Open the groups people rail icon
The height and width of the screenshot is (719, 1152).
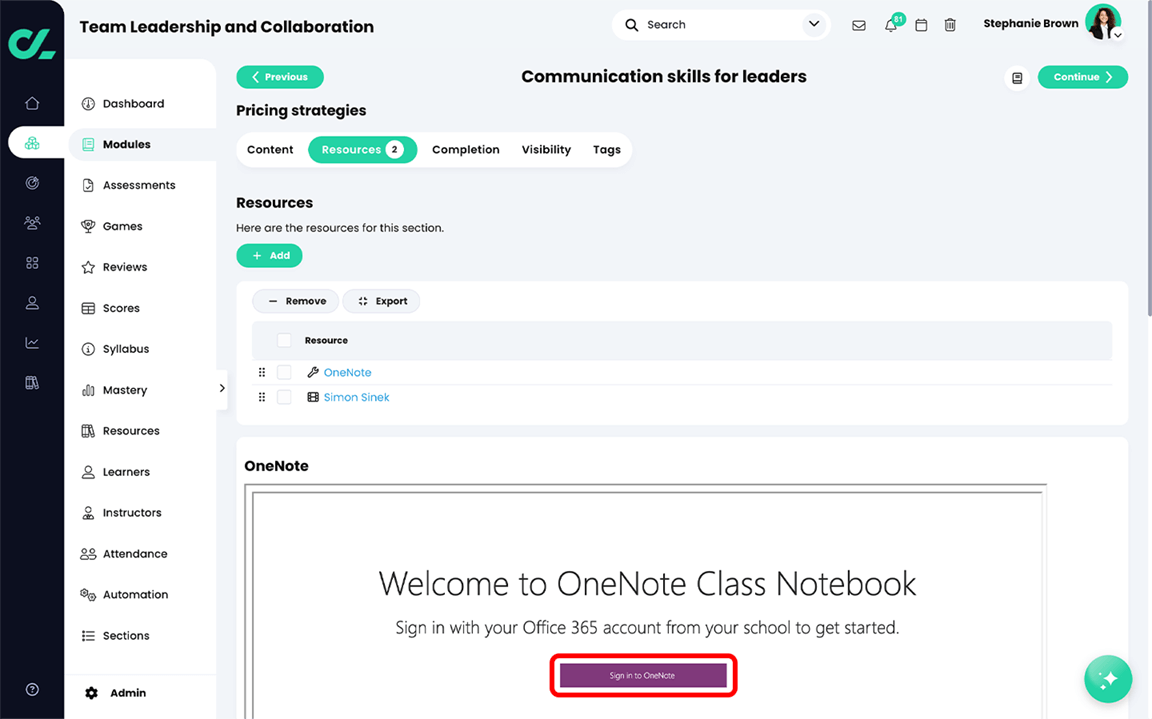(x=32, y=223)
